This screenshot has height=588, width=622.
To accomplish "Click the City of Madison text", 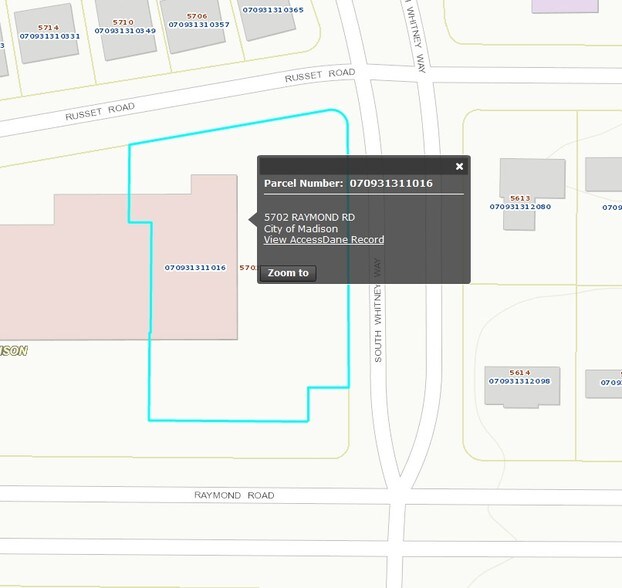I will [x=301, y=229].
